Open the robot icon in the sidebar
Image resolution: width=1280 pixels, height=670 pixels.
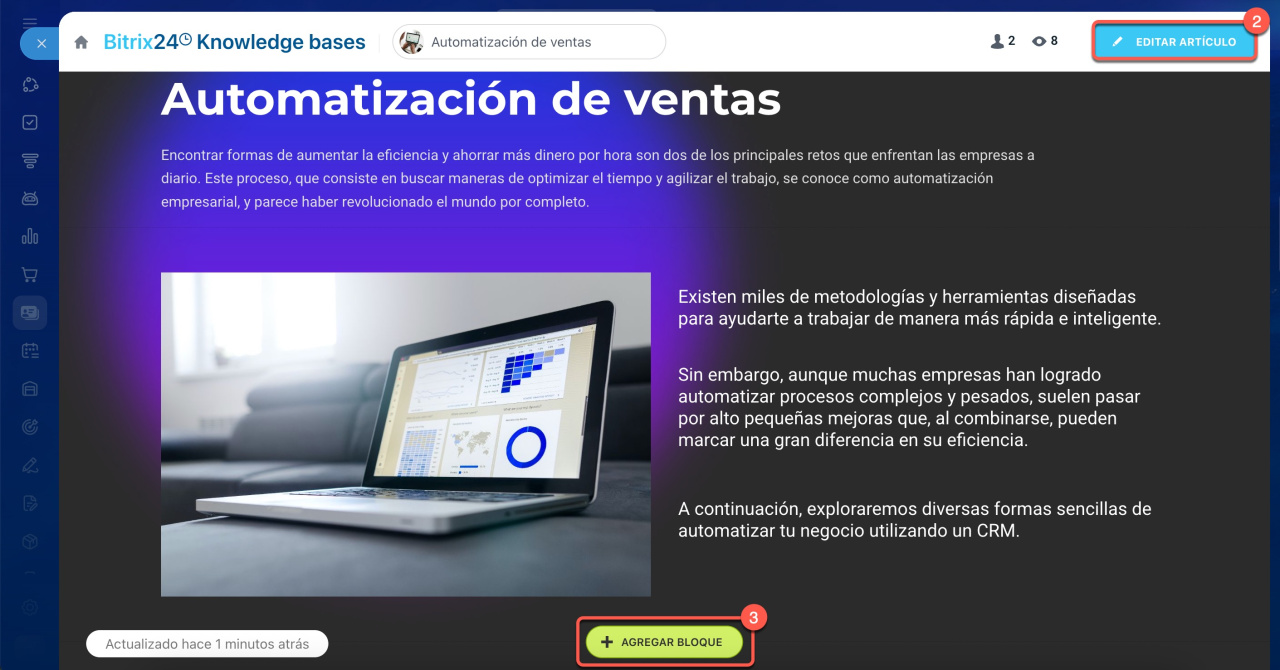point(30,198)
